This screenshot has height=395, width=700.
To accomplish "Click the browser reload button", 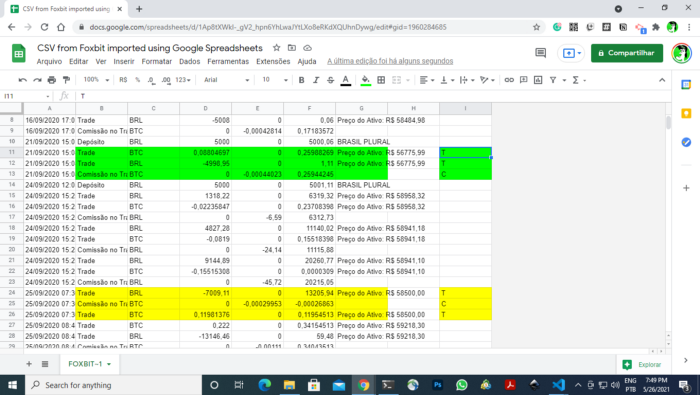I will 44,27.
